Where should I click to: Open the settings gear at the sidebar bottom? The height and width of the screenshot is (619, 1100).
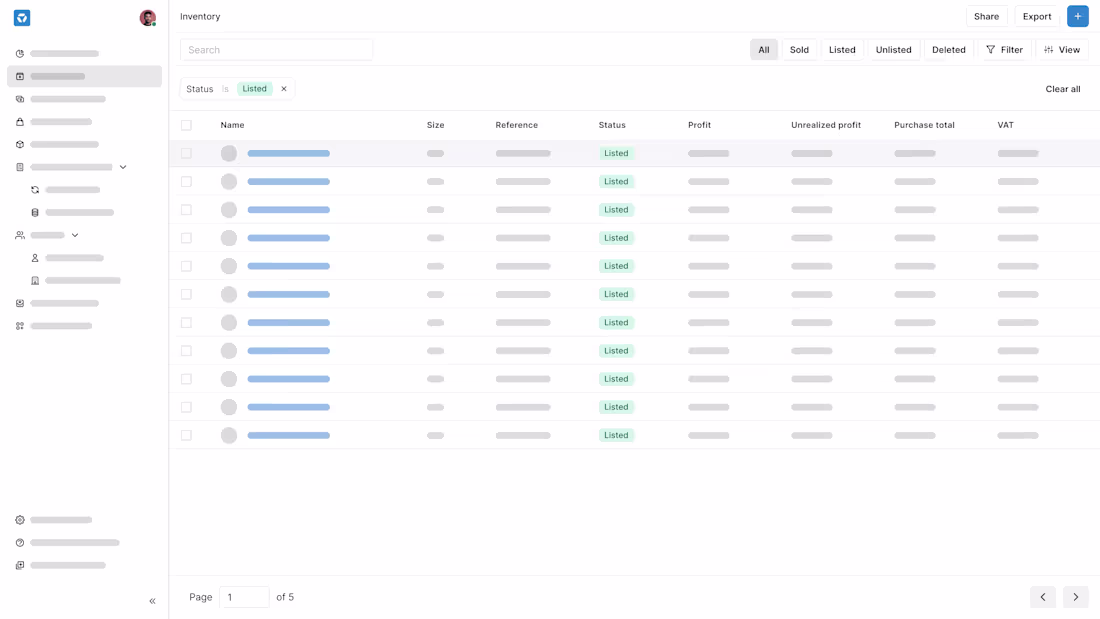point(19,519)
